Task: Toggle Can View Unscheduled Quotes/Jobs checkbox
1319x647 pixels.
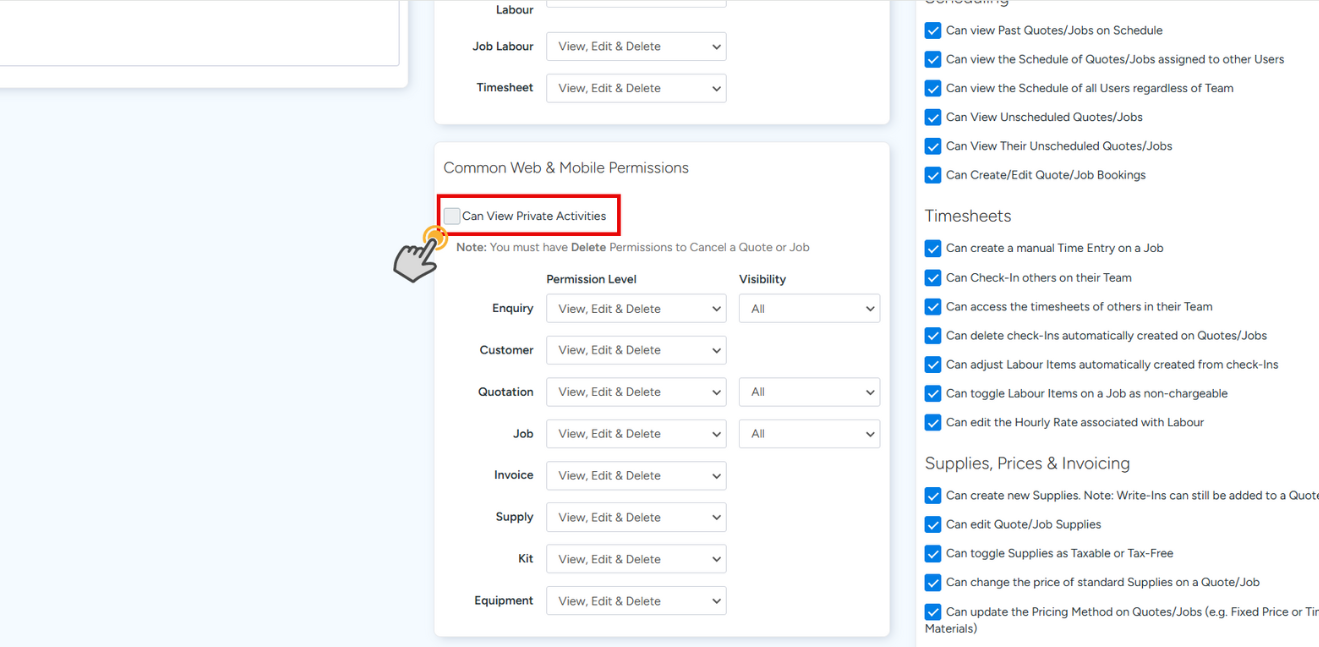Action: pos(933,117)
